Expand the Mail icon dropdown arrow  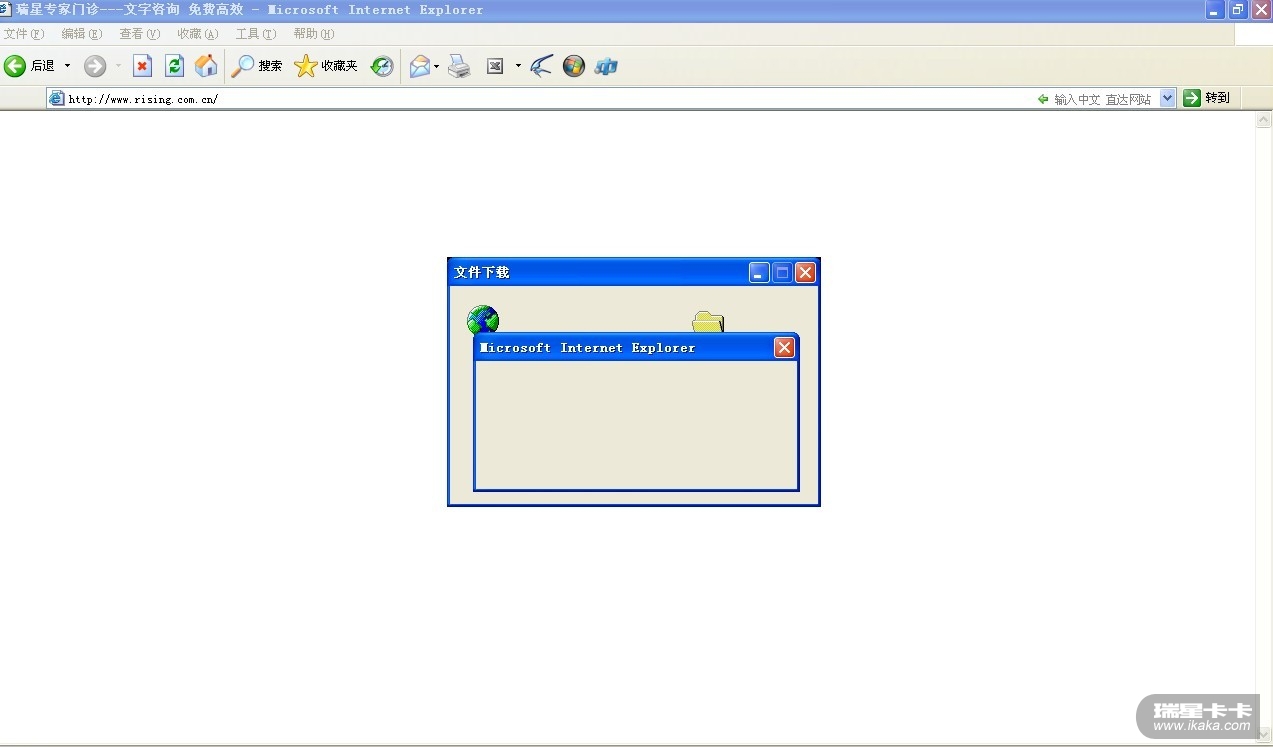click(x=437, y=66)
